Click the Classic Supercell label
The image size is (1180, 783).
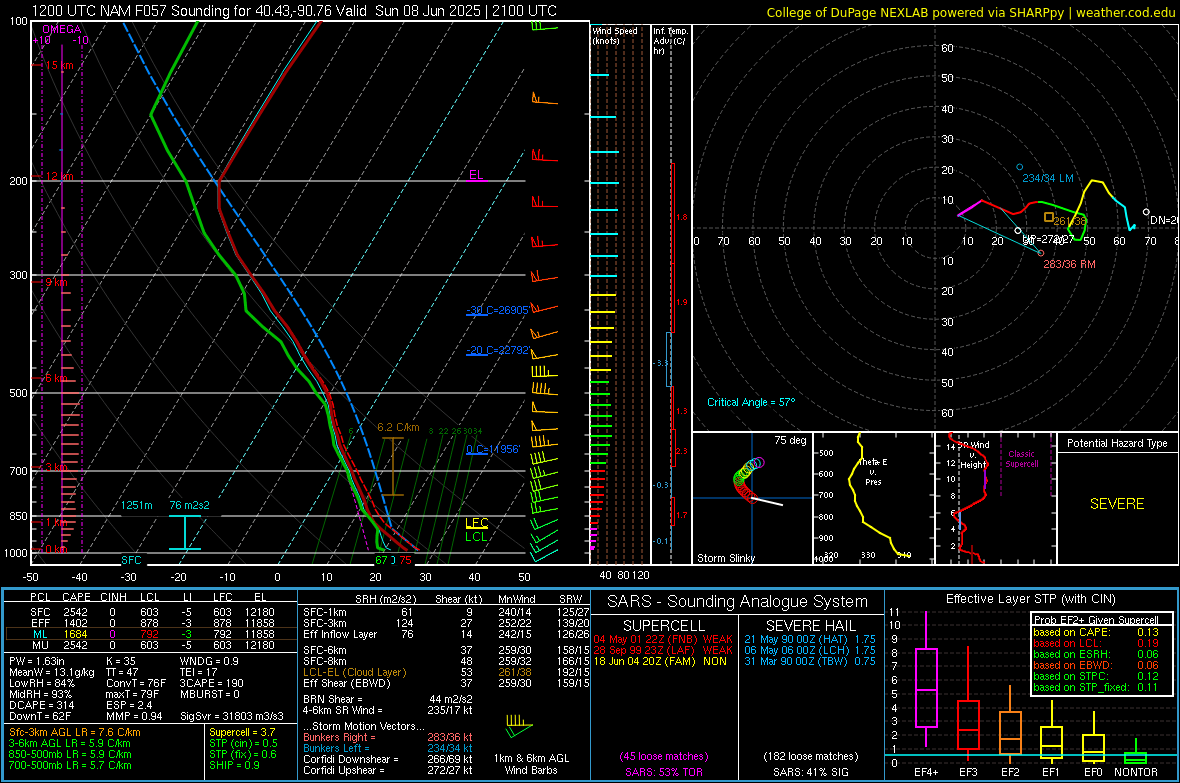(x=1022, y=459)
